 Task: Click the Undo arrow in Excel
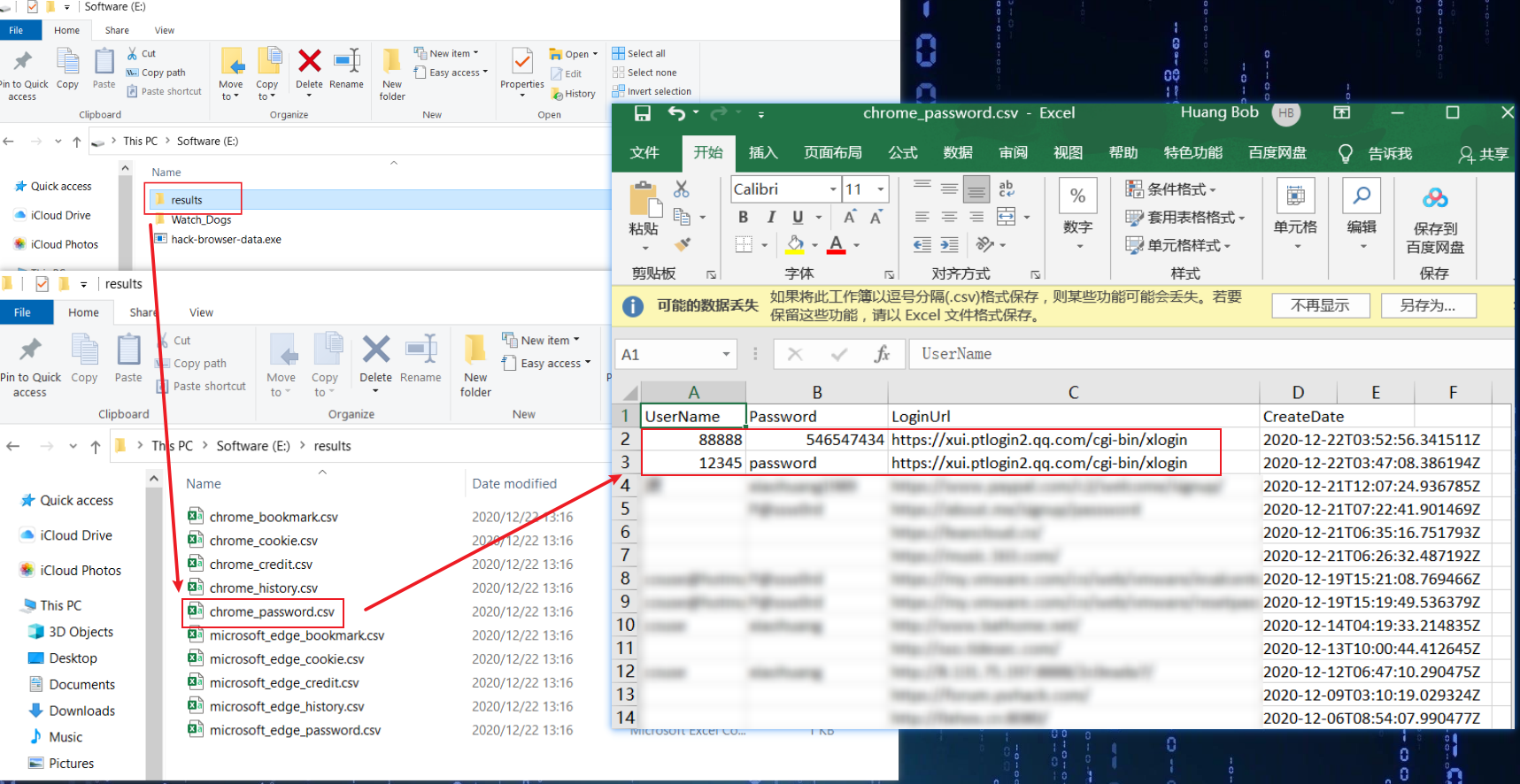pyautogui.click(x=676, y=113)
